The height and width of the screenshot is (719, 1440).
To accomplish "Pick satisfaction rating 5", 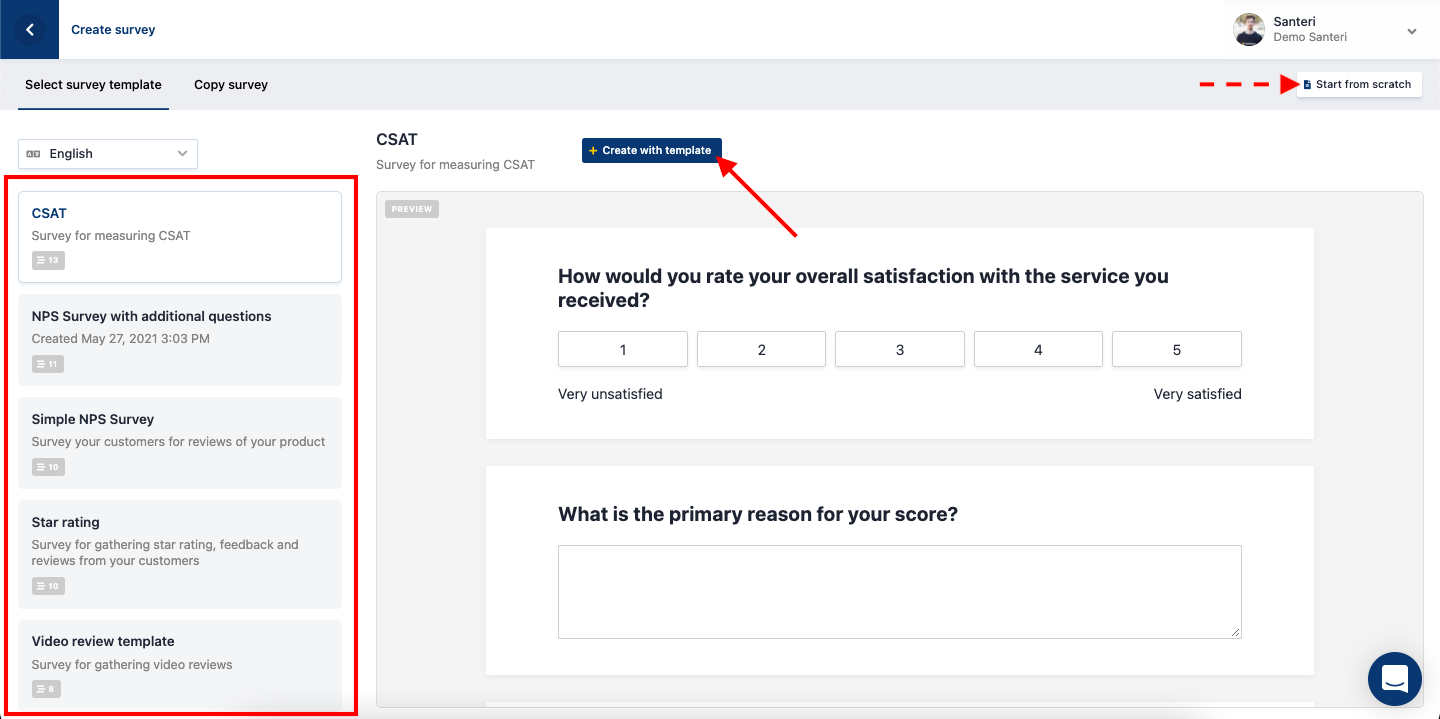I will [x=1176, y=350].
